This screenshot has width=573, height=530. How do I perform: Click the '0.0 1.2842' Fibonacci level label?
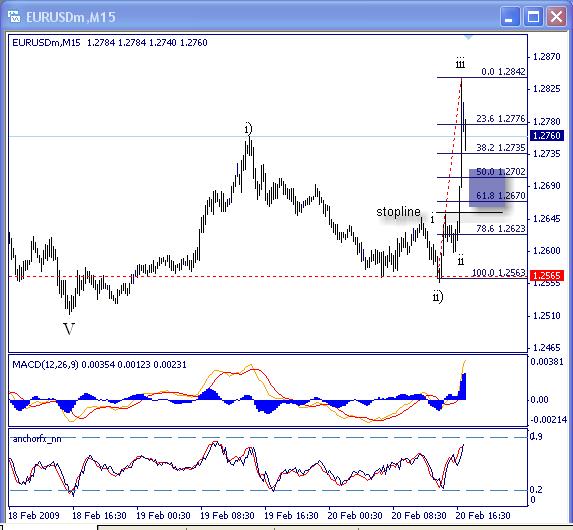[x=503, y=72]
